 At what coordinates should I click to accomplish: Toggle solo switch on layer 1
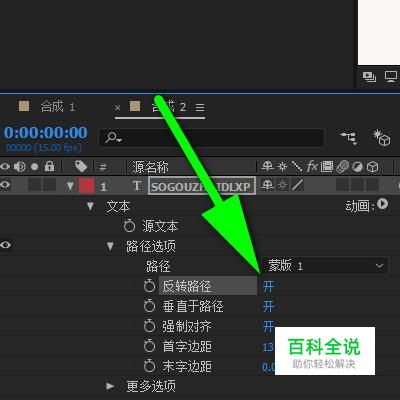[x=34, y=185]
